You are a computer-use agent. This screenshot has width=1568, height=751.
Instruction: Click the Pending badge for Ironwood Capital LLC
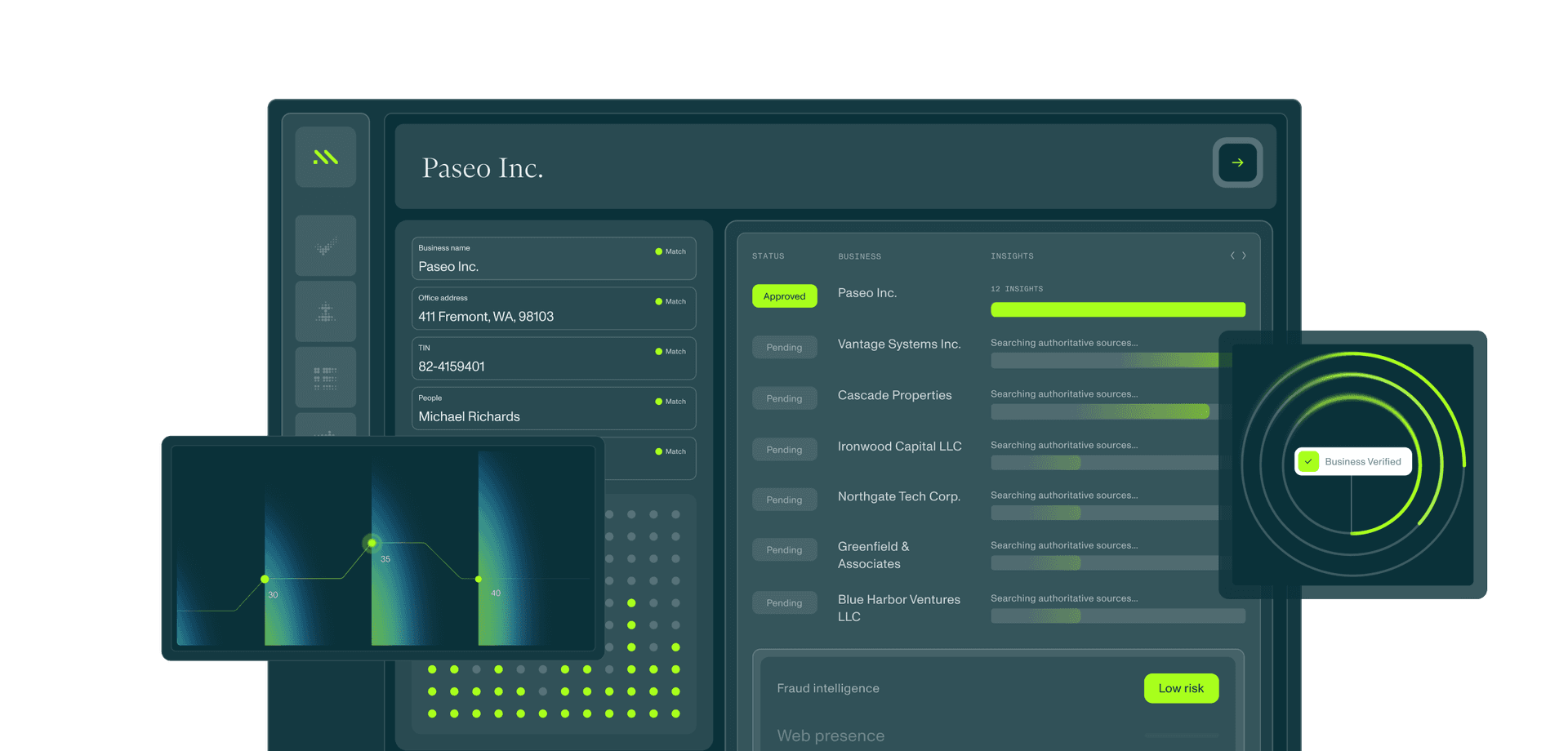coord(784,450)
